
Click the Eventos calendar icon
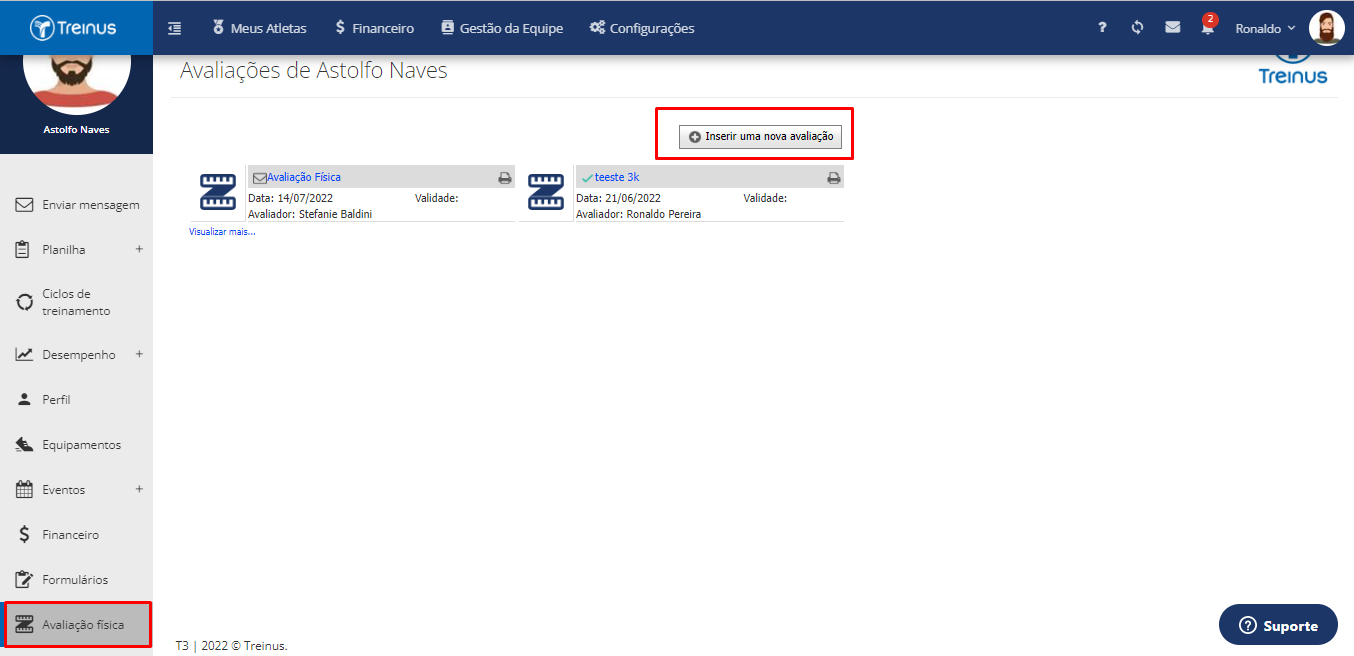pos(25,490)
